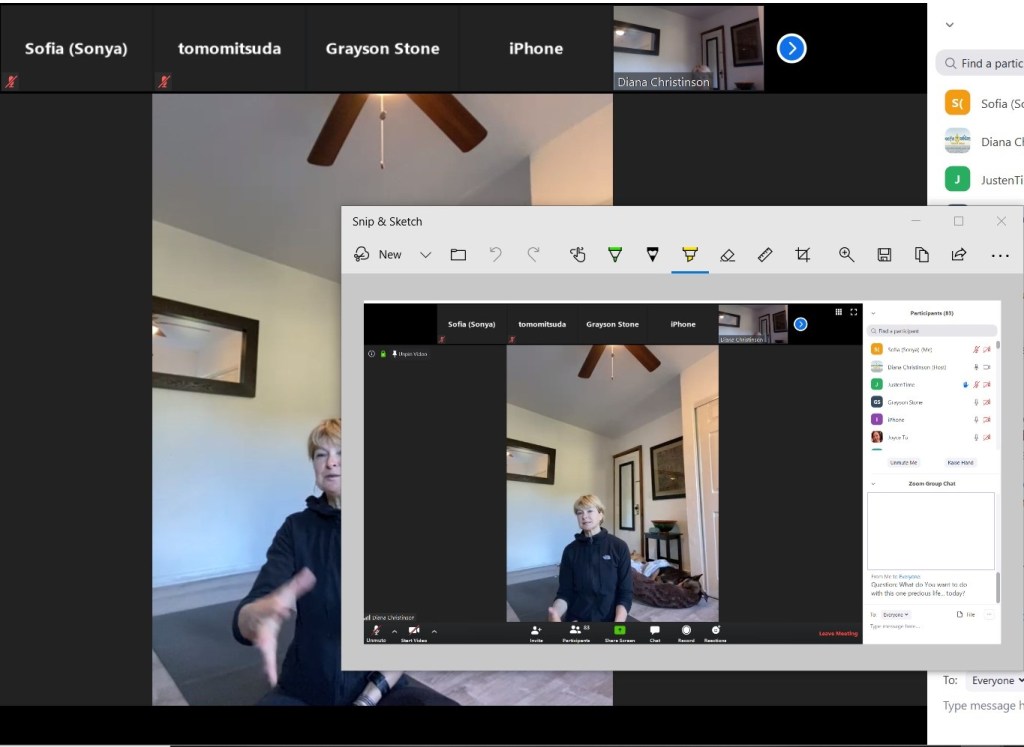
Task: Click the New snip button
Action: (377, 255)
